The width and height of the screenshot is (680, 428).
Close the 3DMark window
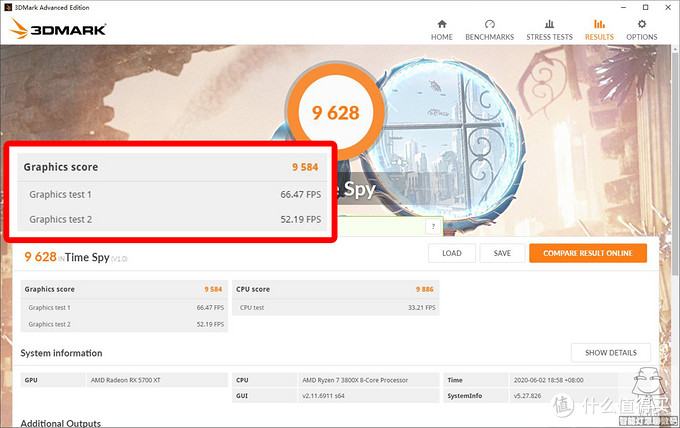click(668, 7)
